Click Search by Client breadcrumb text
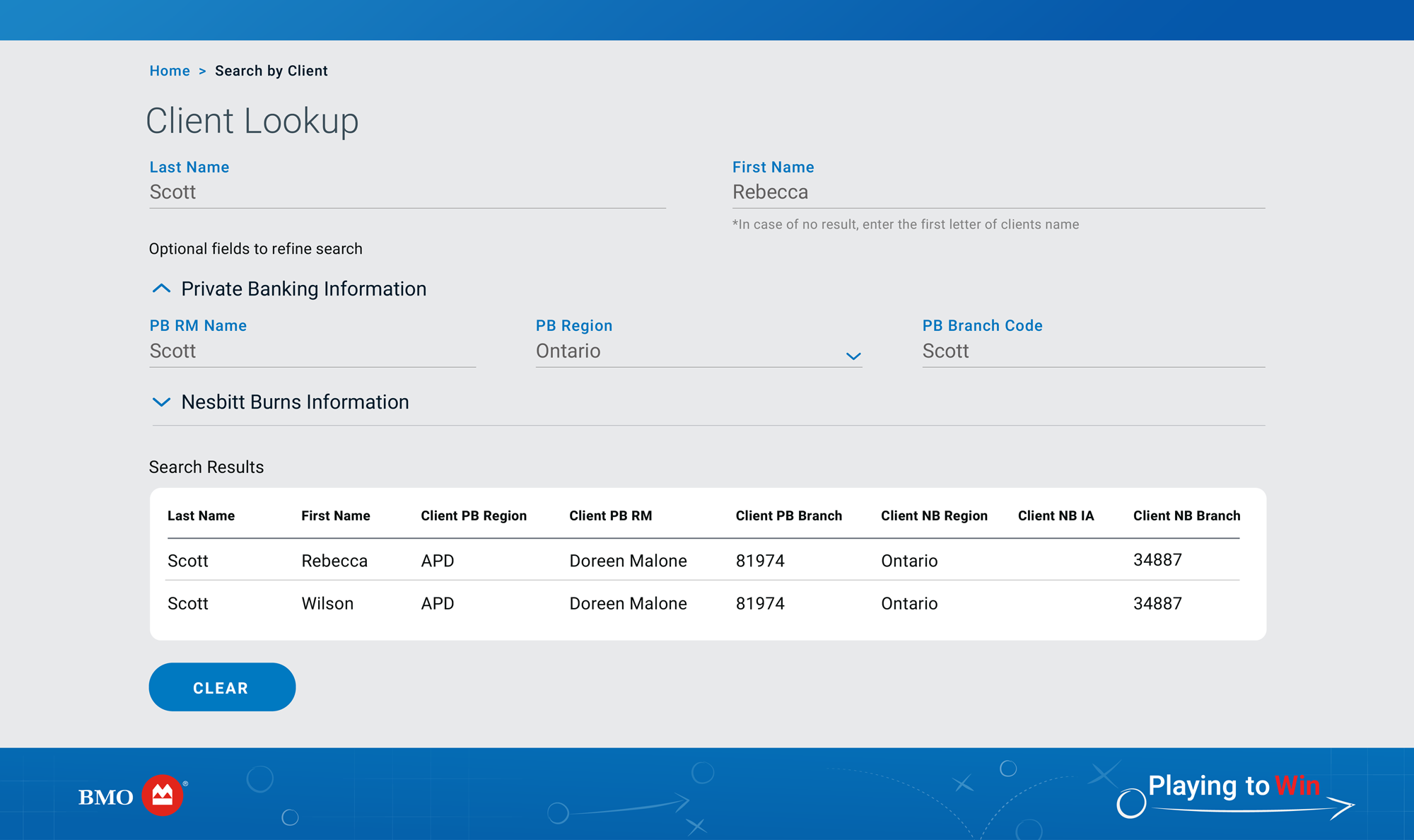The height and width of the screenshot is (840, 1414). click(x=271, y=71)
